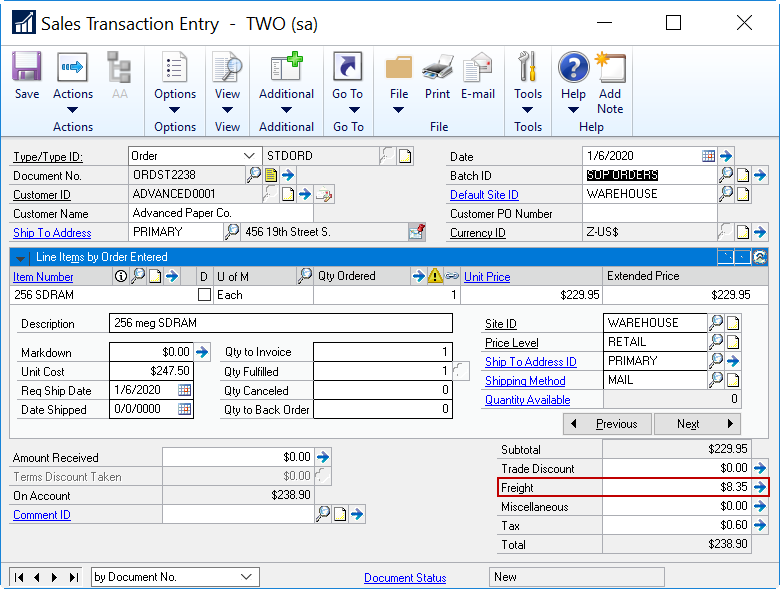Click the Freight expansion arrow
Viewport: 780px width, 589px height.
(760, 488)
